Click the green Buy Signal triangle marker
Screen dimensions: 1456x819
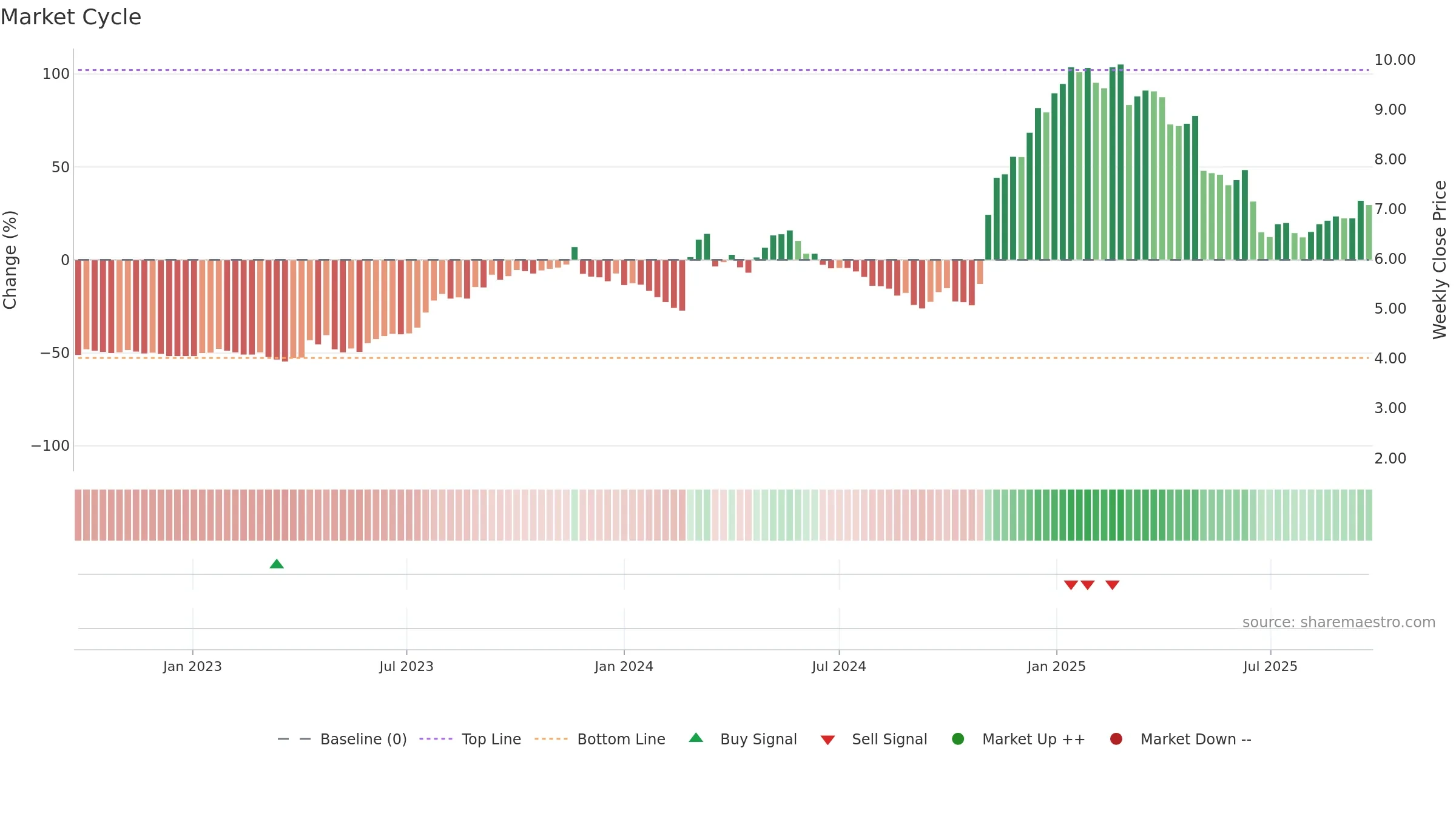pos(277,564)
